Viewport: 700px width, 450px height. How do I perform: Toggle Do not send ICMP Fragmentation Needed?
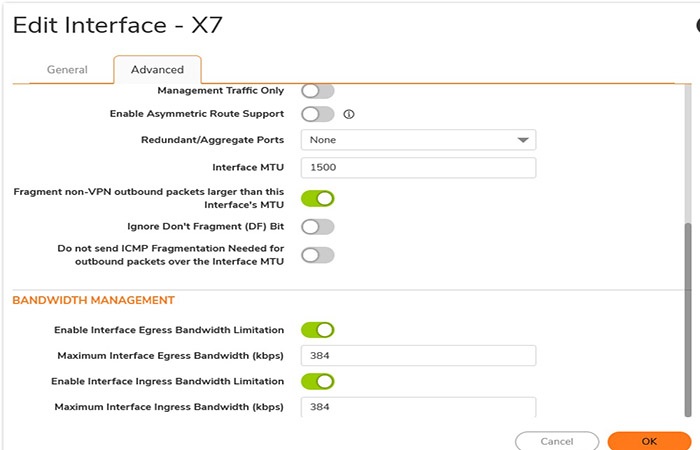[x=317, y=255]
